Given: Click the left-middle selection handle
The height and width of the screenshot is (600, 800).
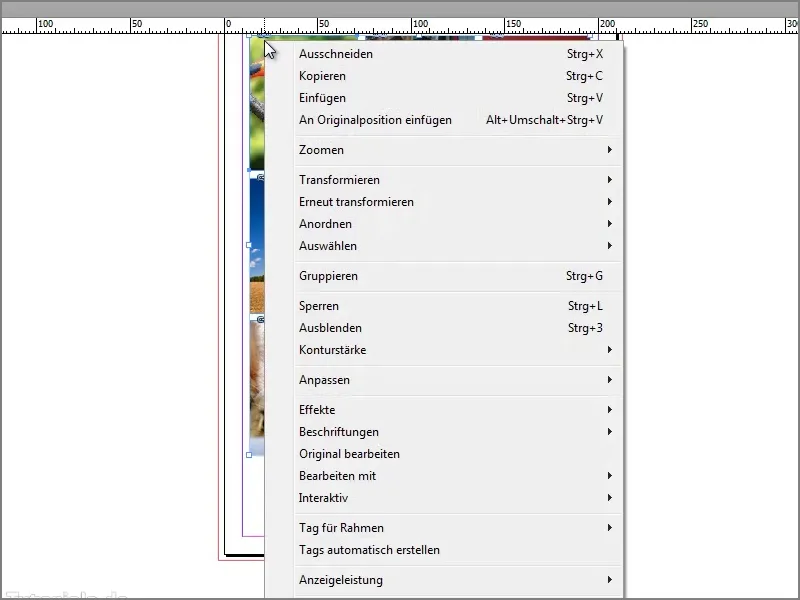Looking at the screenshot, I should tap(249, 245).
